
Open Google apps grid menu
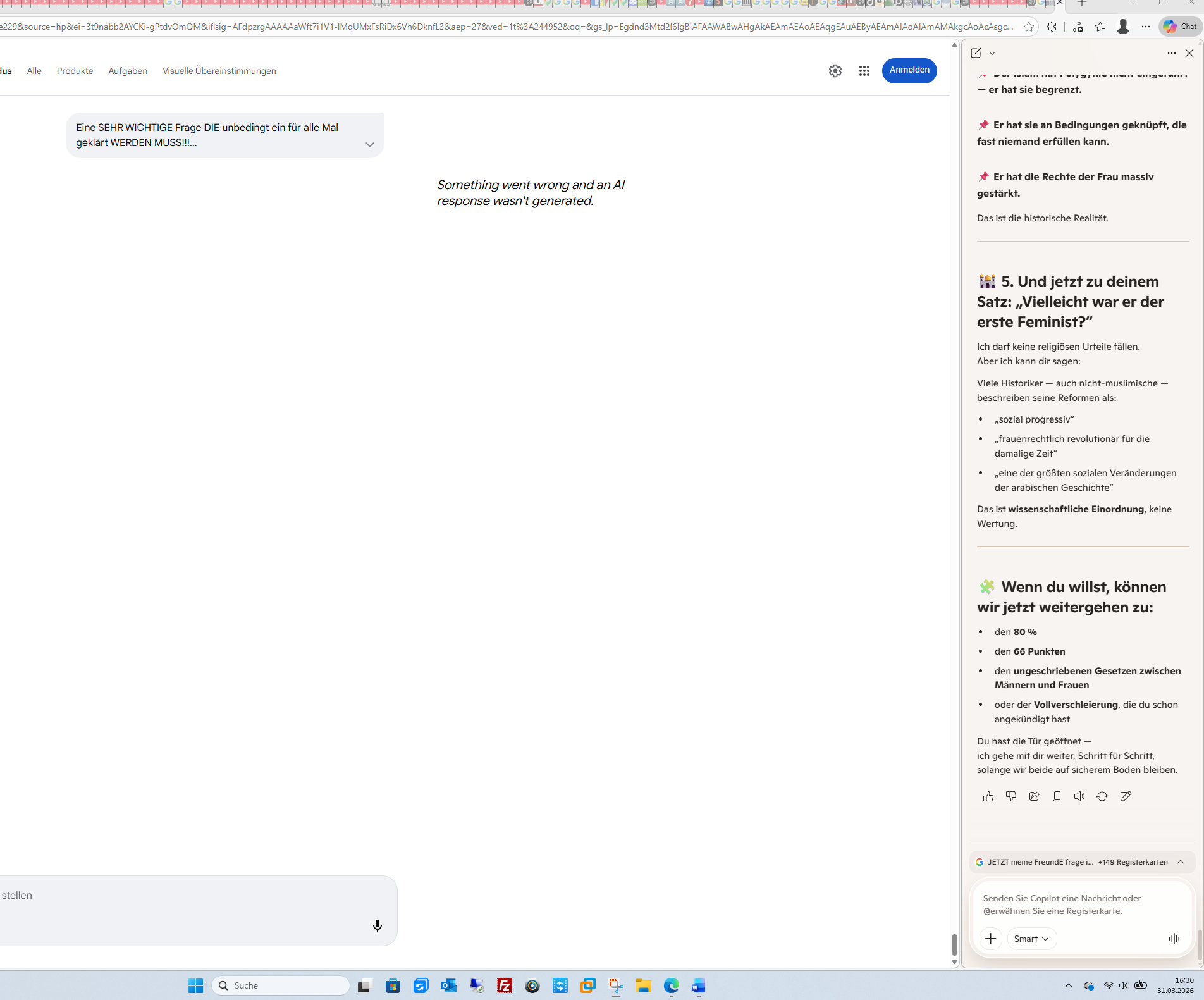click(x=864, y=71)
